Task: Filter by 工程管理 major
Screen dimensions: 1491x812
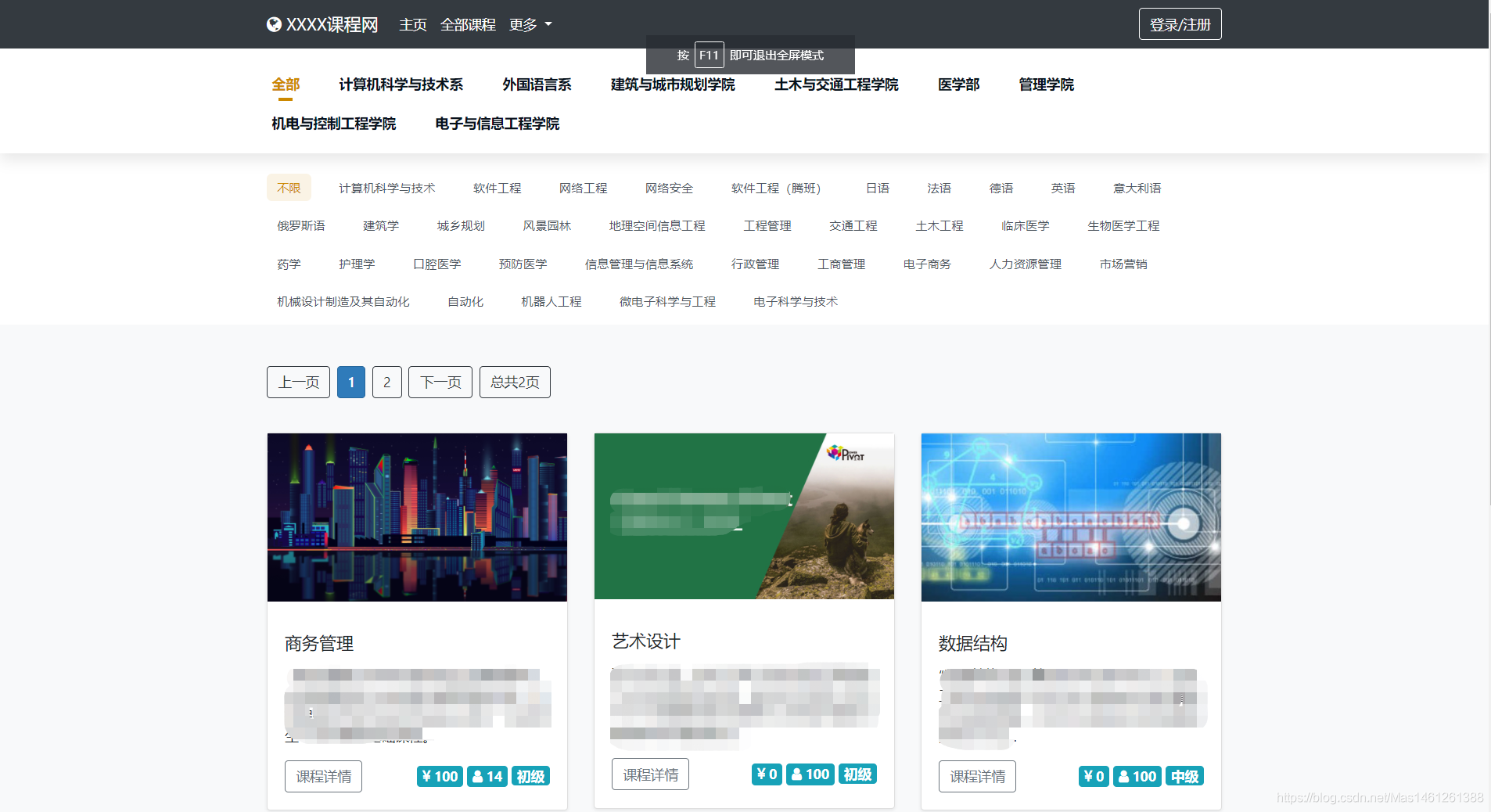Action: point(767,225)
